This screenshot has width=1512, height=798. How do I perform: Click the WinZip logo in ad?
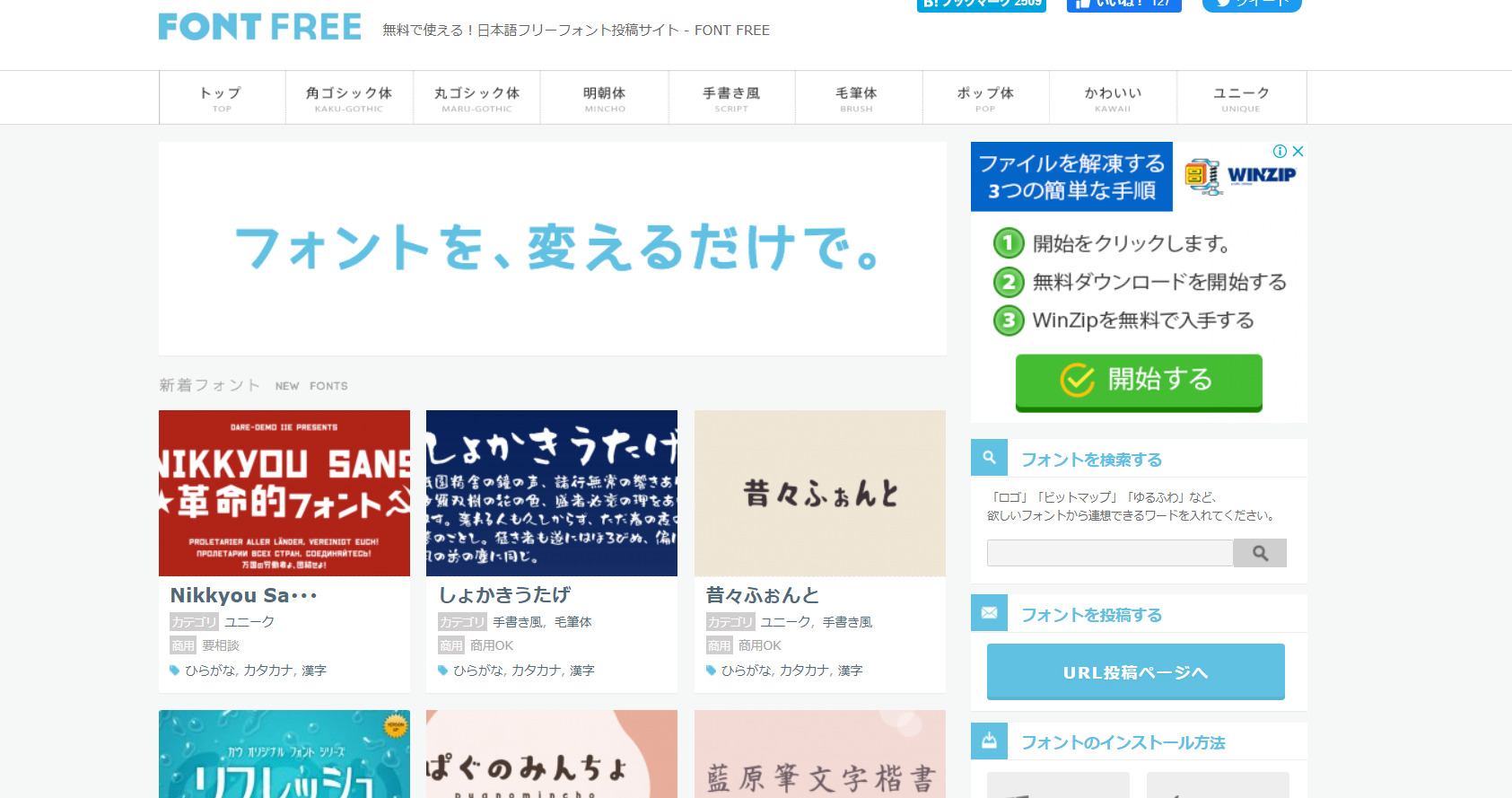coord(1240,175)
